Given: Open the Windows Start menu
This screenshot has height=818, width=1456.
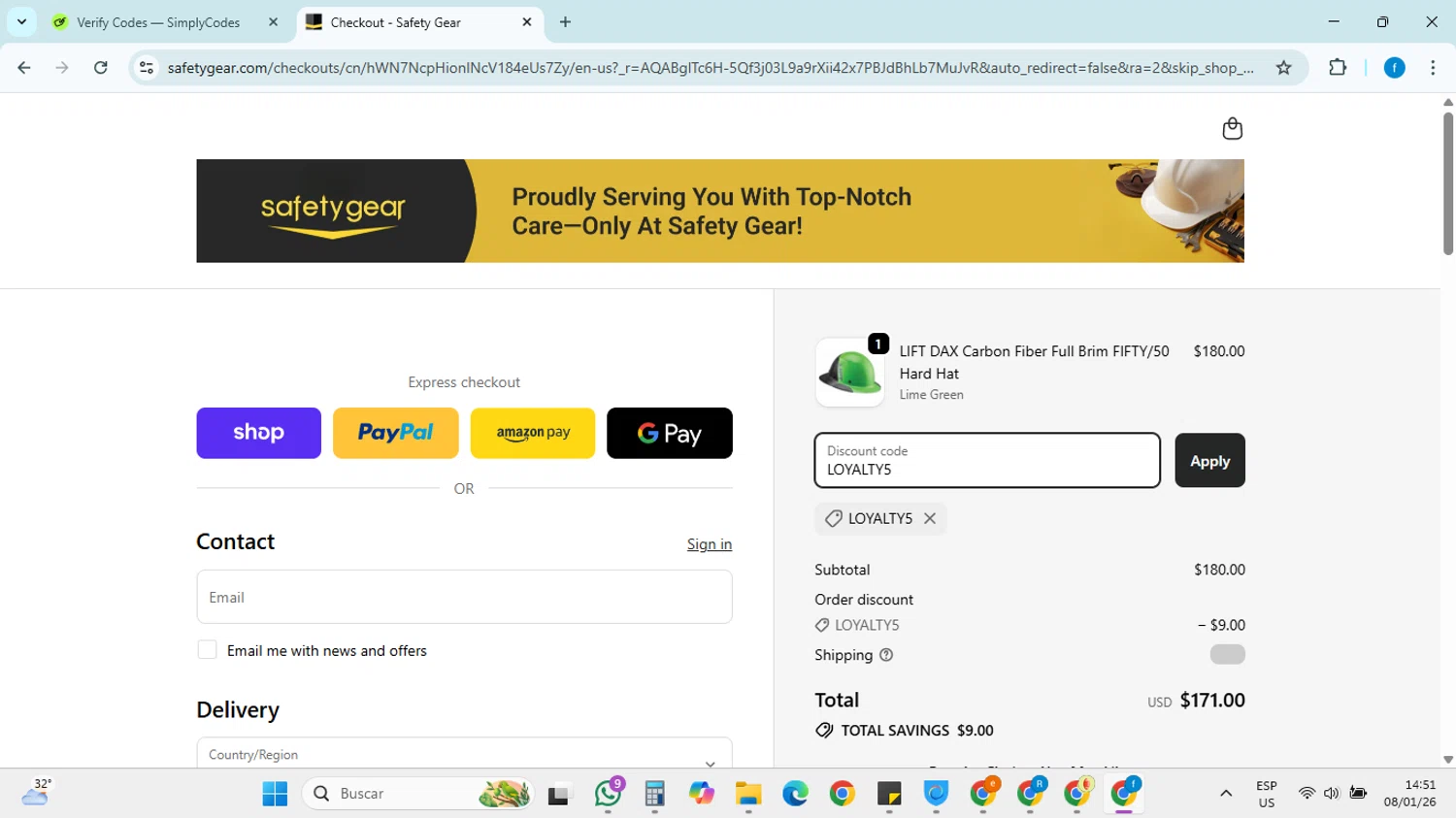Looking at the screenshot, I should tap(275, 794).
